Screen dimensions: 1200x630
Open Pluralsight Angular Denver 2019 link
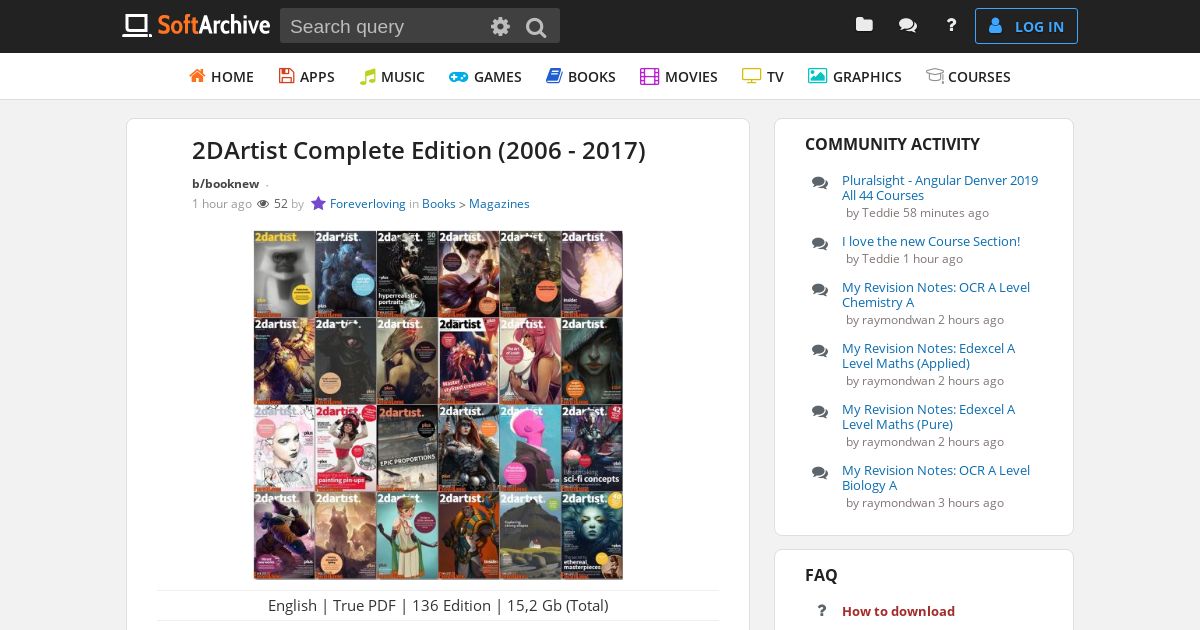coord(940,188)
